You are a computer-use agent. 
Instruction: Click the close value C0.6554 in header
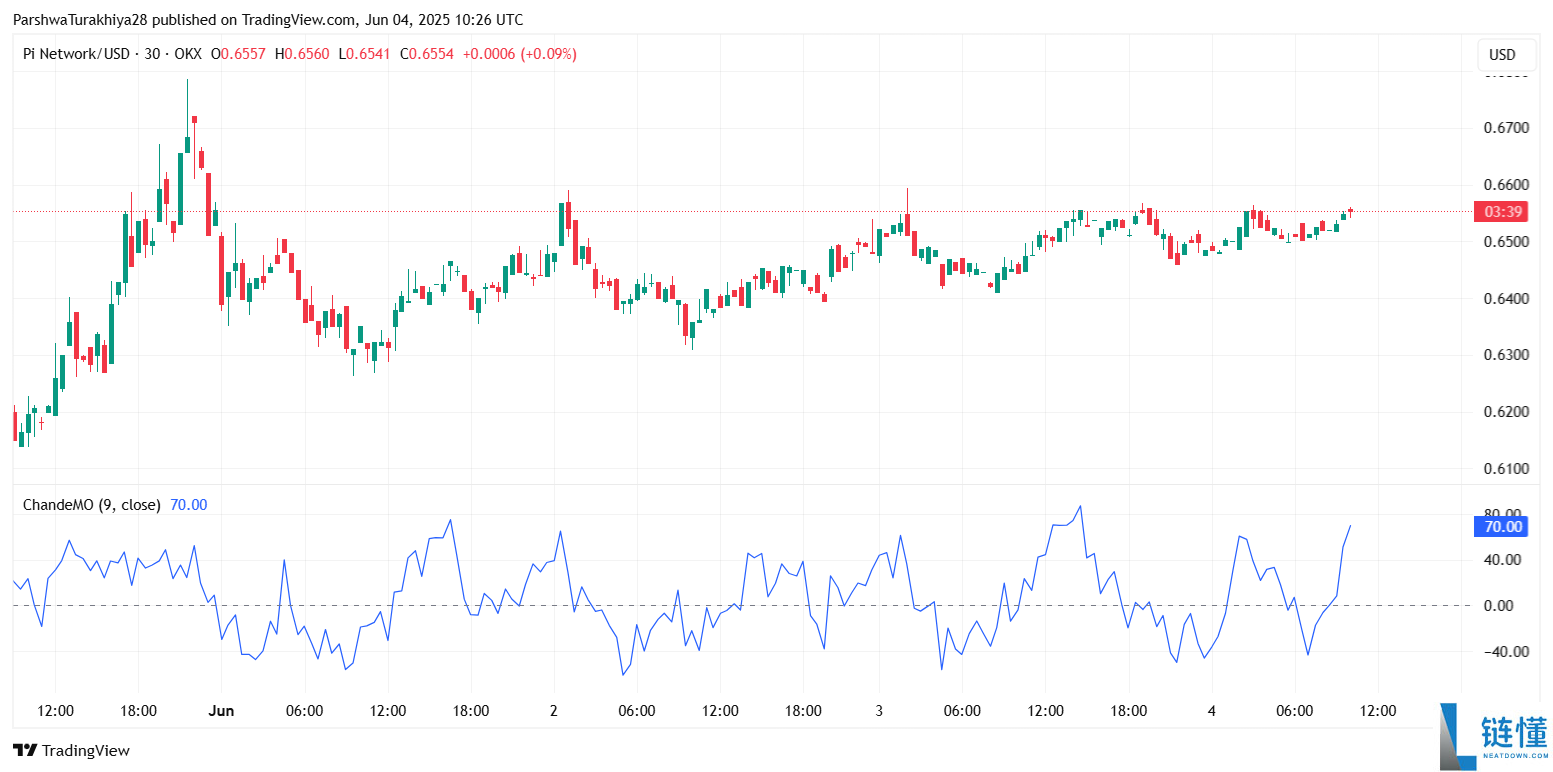point(427,54)
